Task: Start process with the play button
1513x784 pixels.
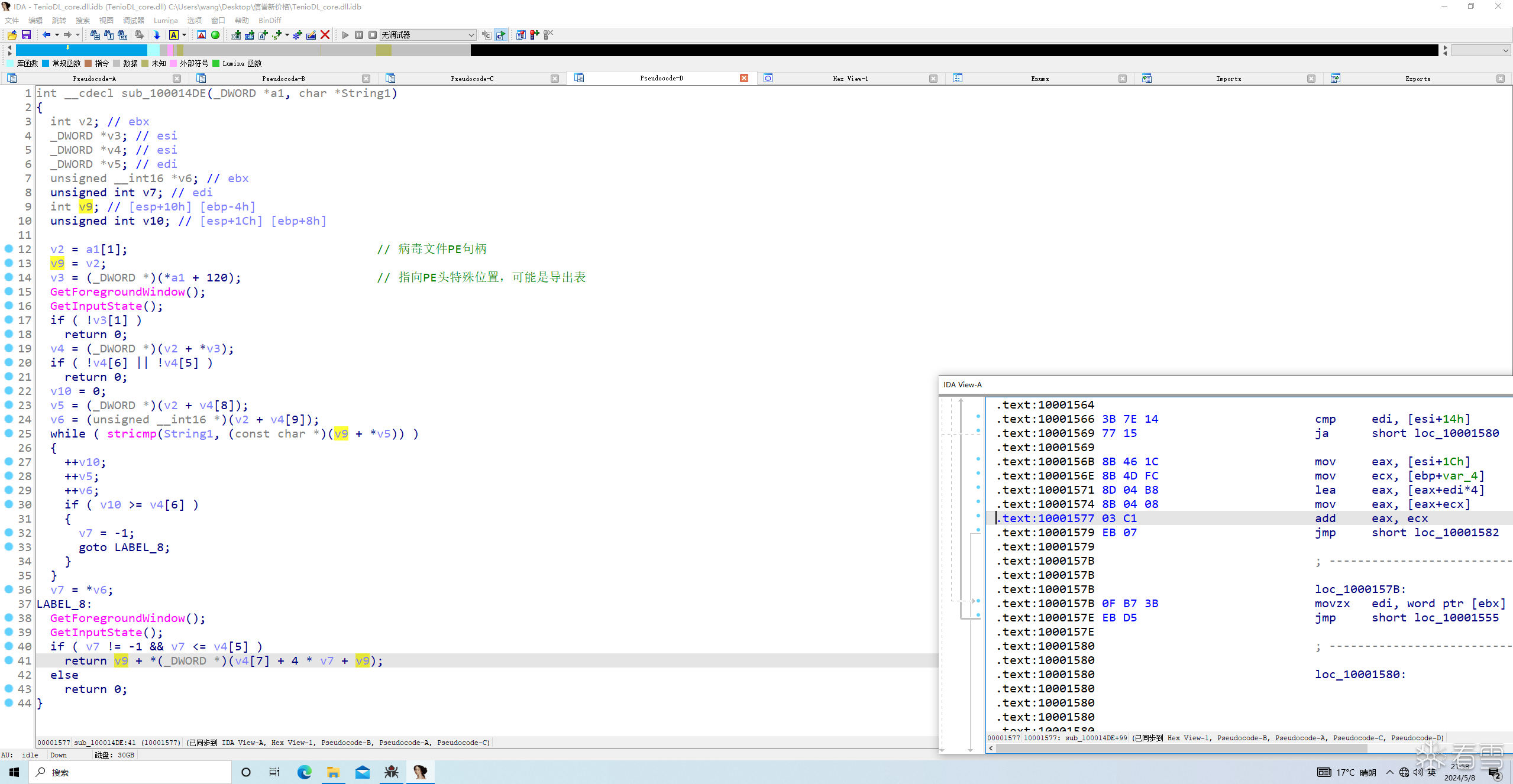Action: pos(345,35)
